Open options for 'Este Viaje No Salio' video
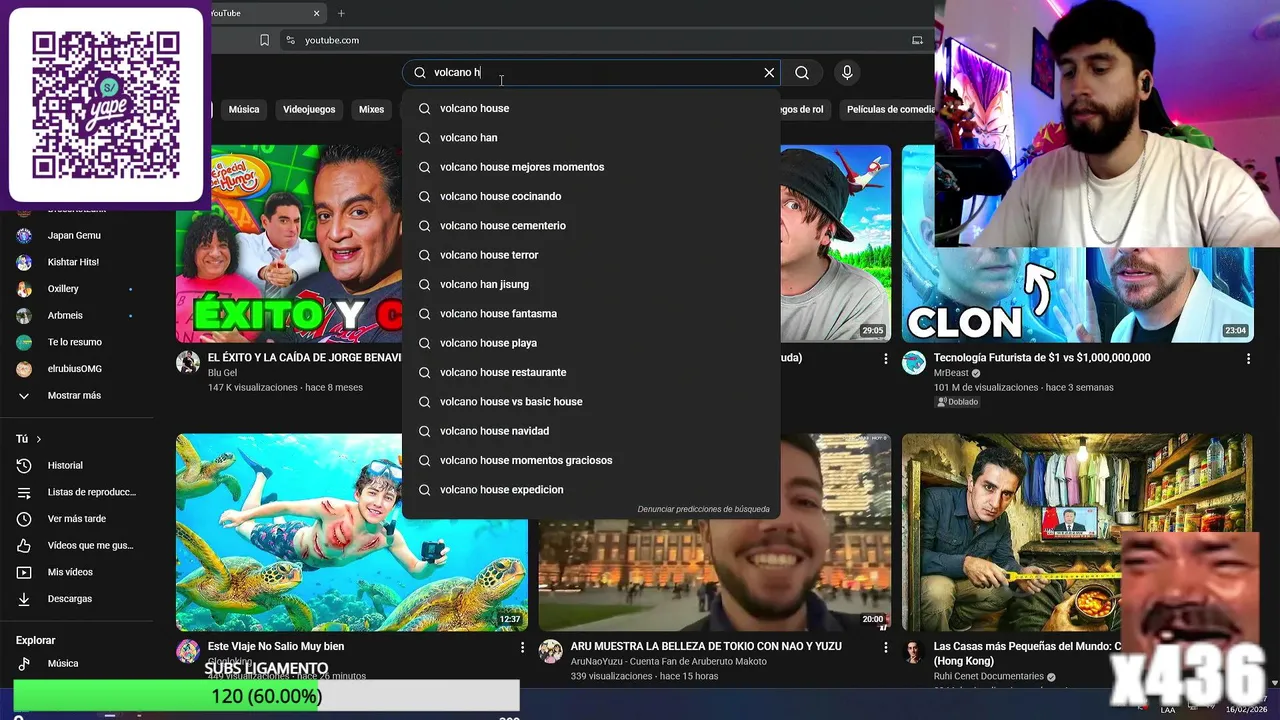Screen dimensions: 1280x720 (522, 648)
